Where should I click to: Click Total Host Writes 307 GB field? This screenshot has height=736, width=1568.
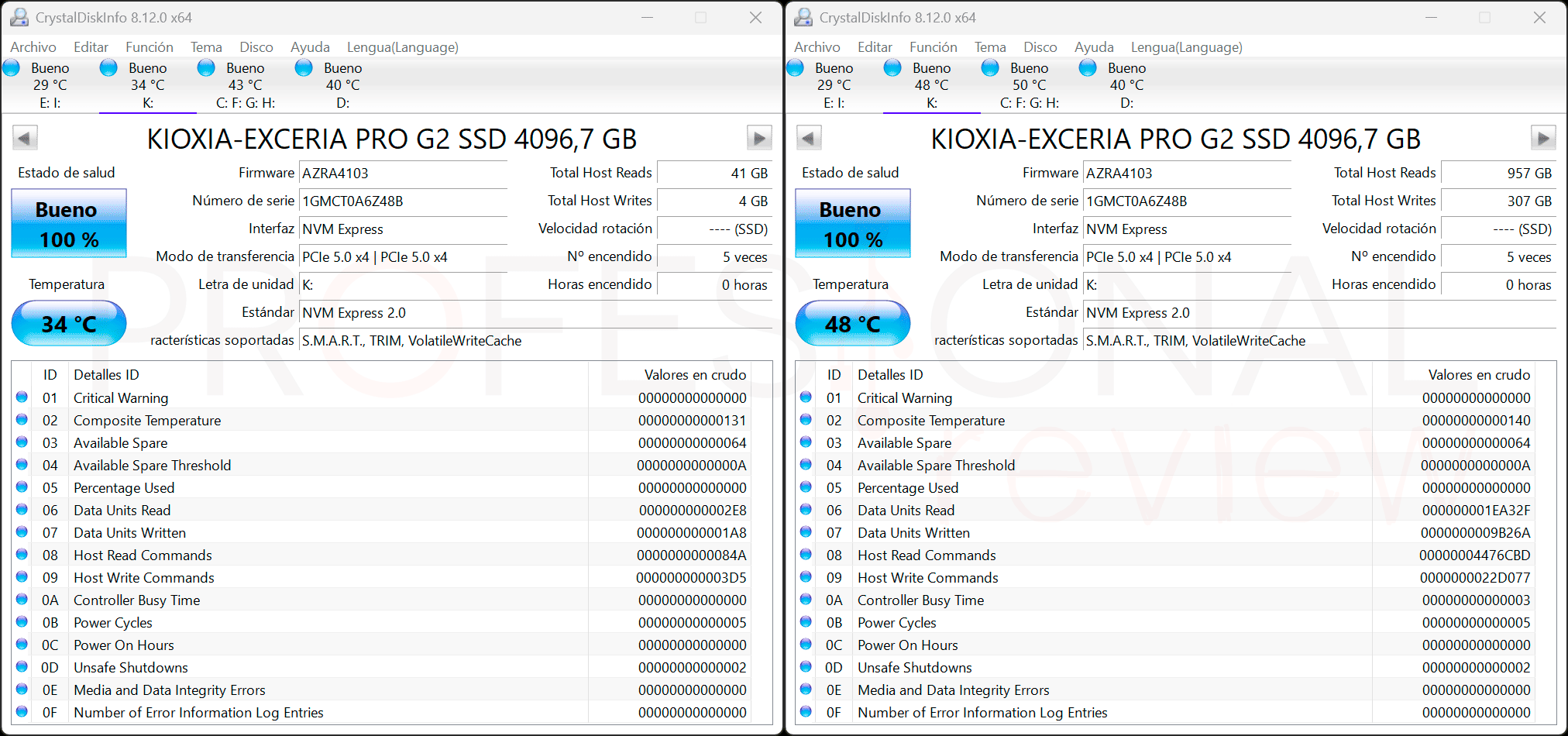coord(1498,201)
